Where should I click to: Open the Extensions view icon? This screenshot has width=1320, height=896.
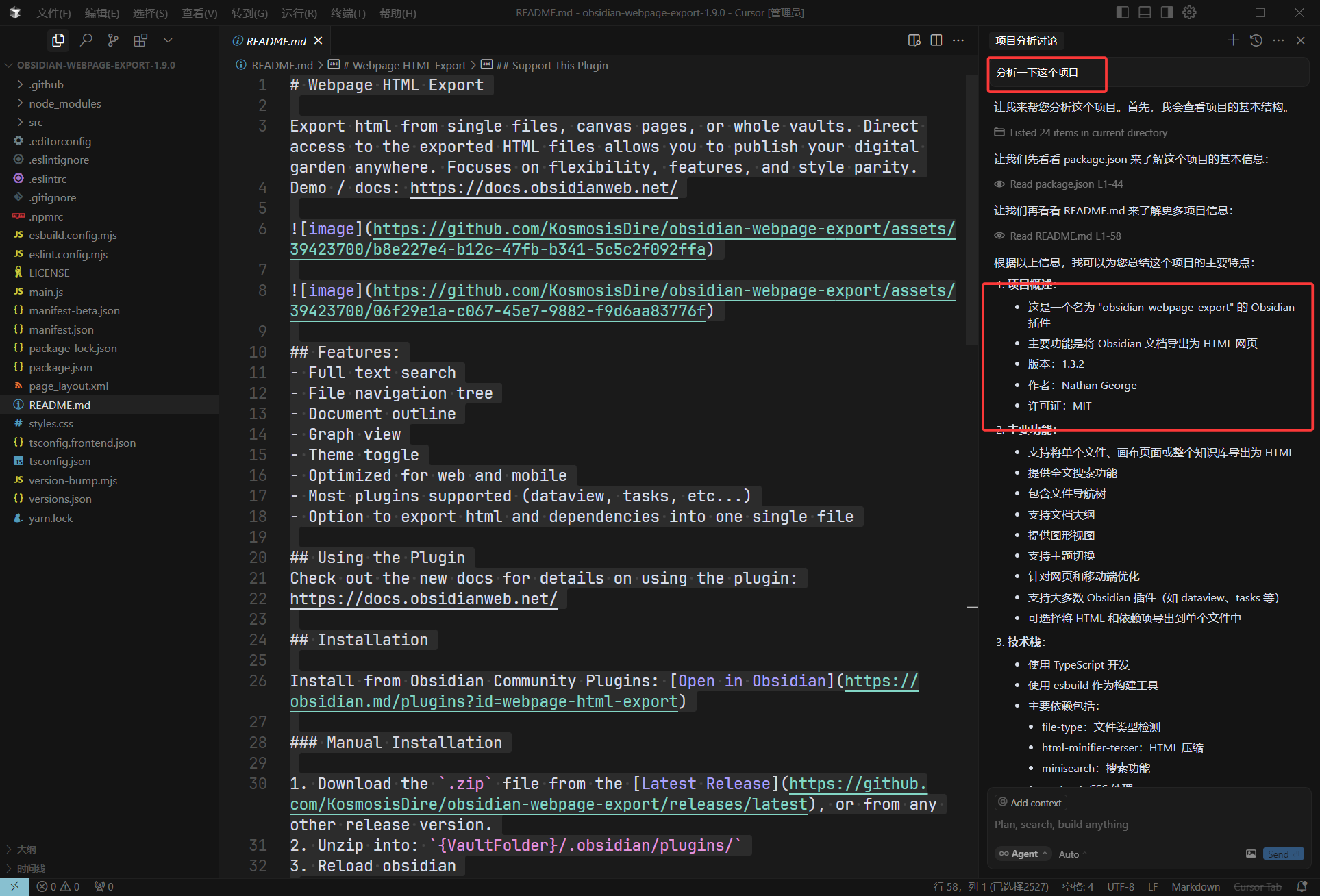click(140, 40)
